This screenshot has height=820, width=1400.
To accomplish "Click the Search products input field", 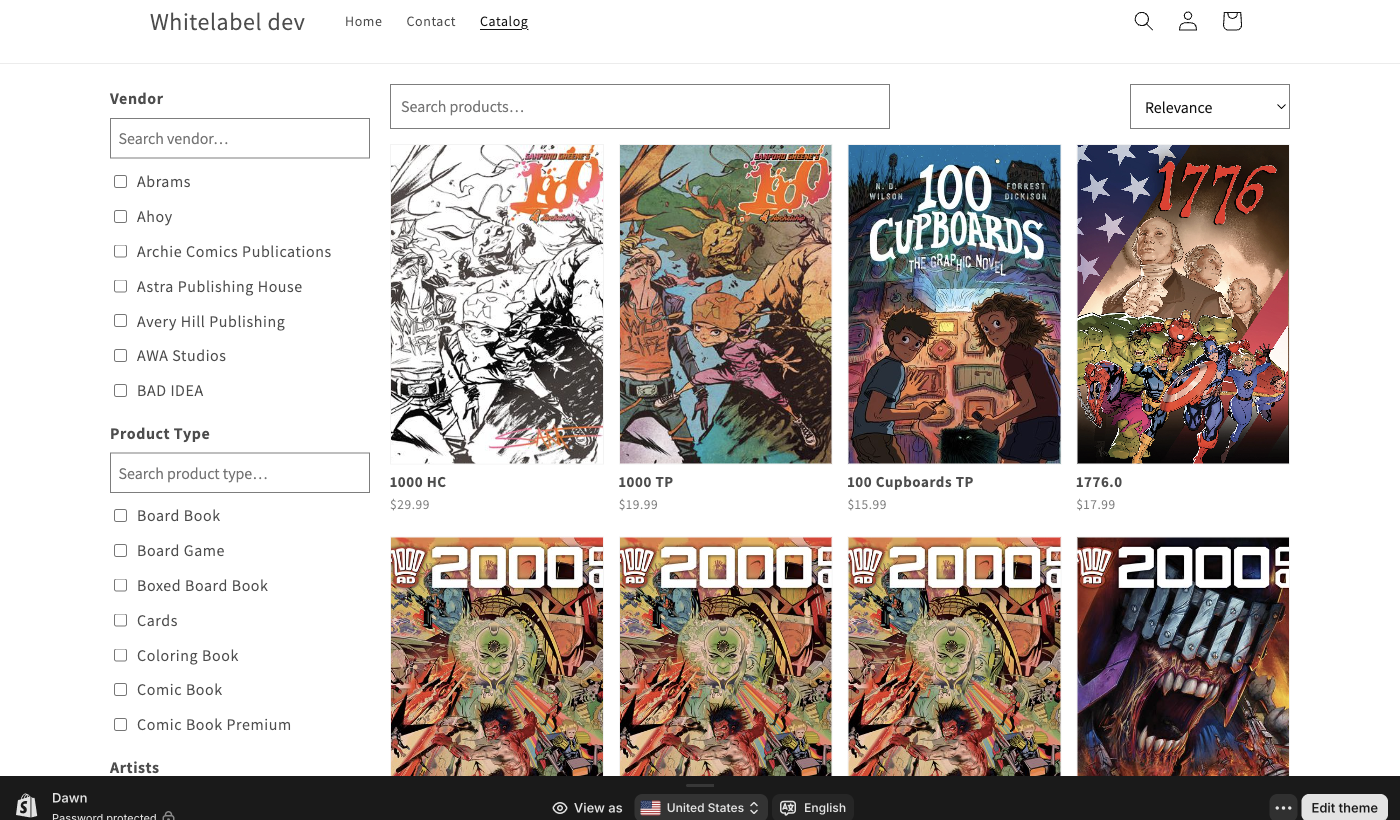I will 640,106.
